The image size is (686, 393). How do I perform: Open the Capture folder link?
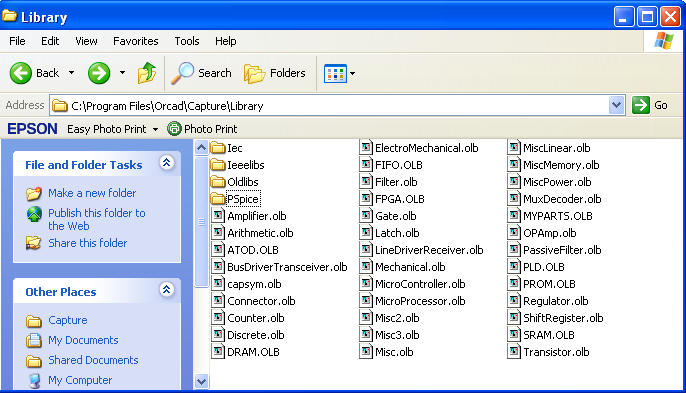[x=67, y=320]
